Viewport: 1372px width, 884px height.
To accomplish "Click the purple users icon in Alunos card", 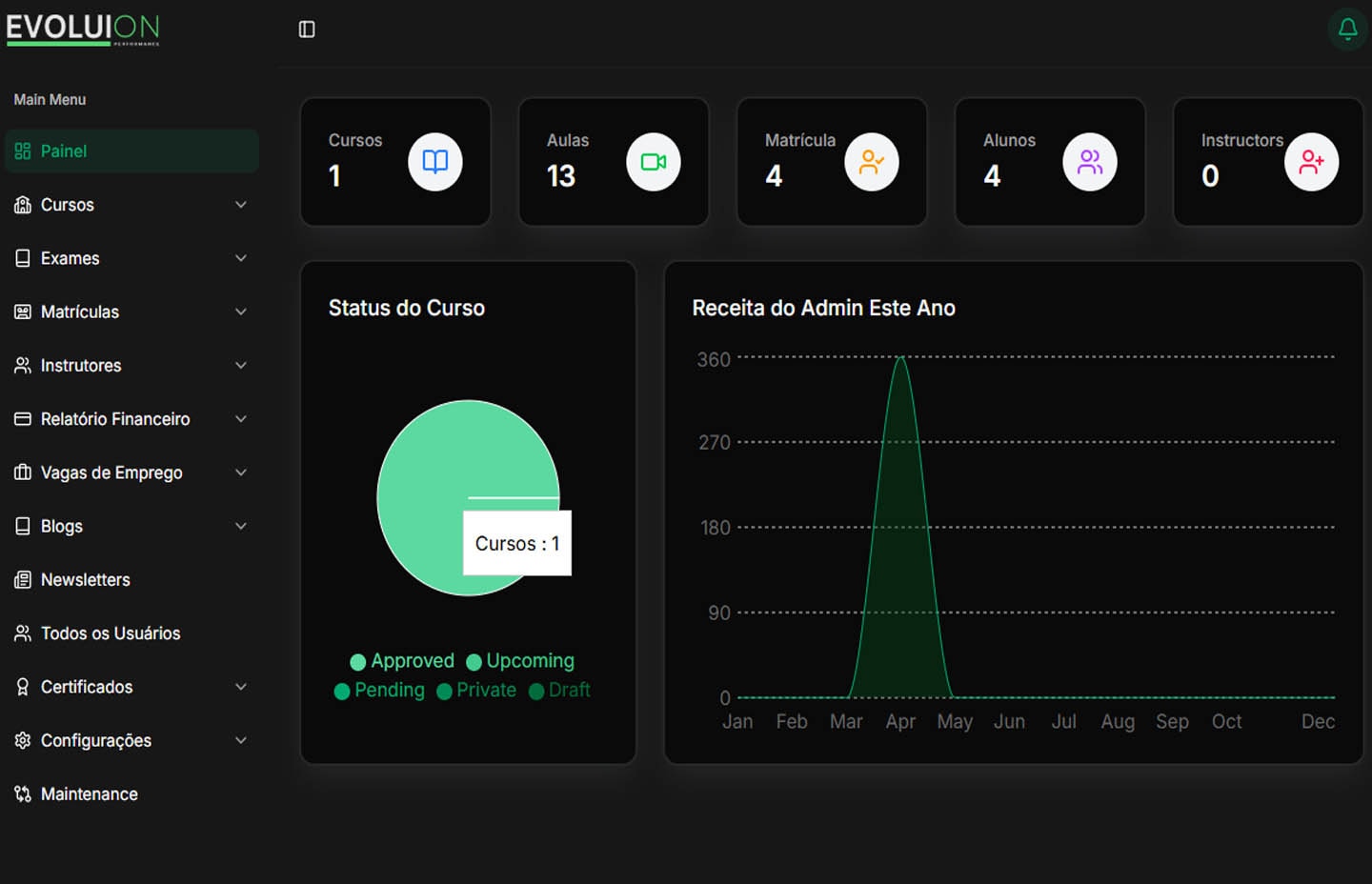I will pos(1090,162).
